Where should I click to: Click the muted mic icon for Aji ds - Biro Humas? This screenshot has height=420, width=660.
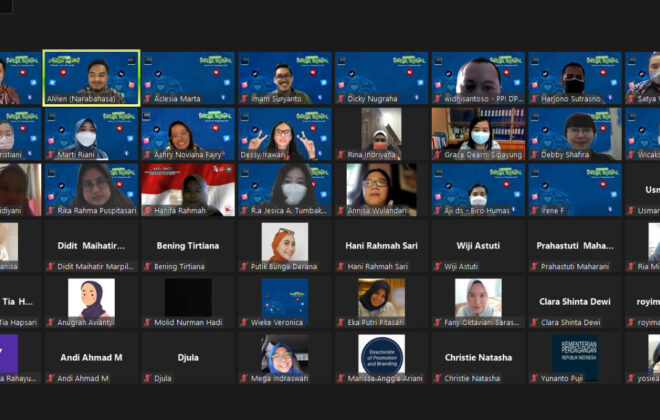(438, 211)
